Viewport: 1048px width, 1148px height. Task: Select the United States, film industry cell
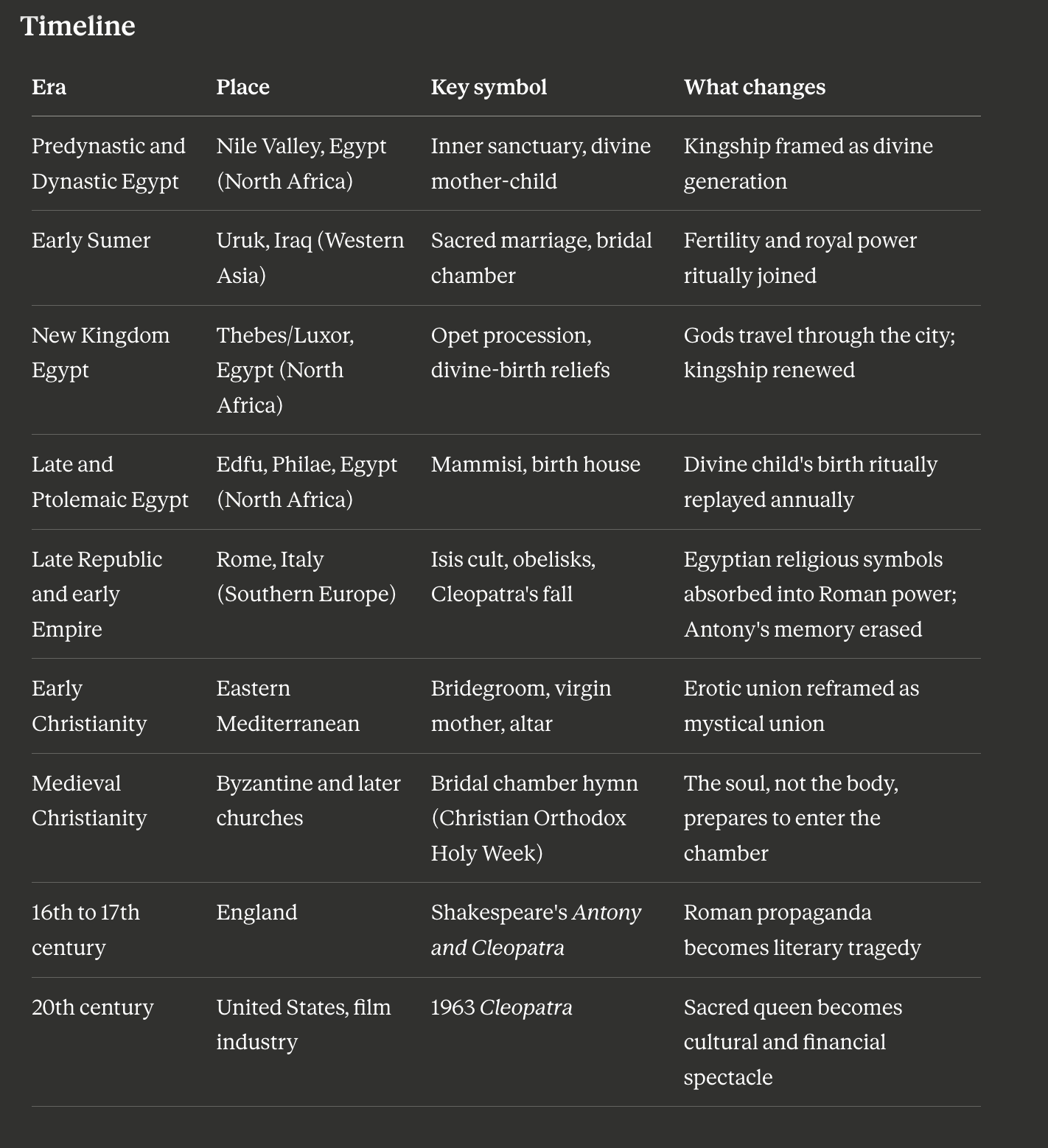[303, 1024]
